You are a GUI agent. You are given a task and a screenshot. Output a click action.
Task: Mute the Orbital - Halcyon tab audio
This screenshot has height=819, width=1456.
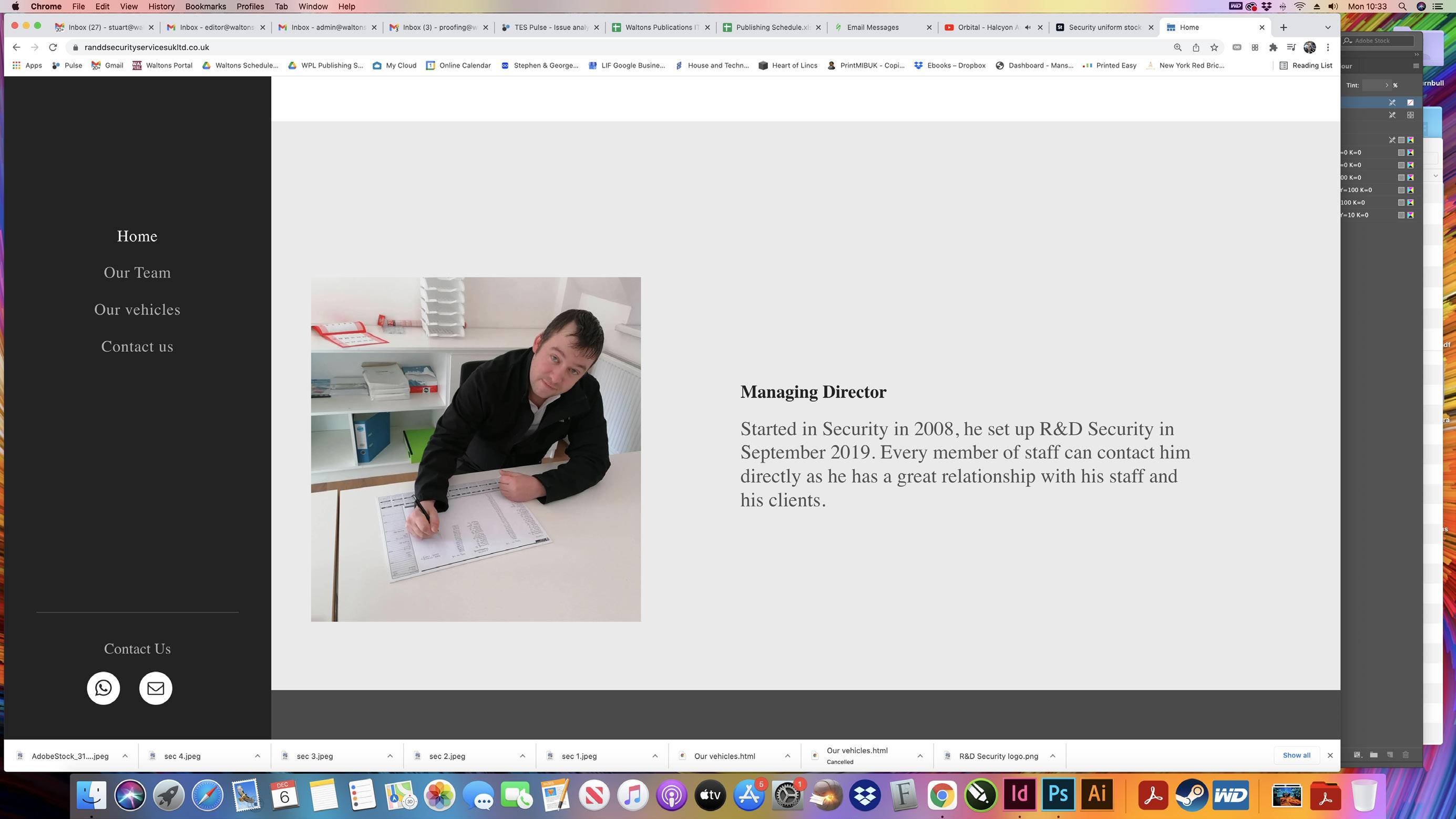1028,27
